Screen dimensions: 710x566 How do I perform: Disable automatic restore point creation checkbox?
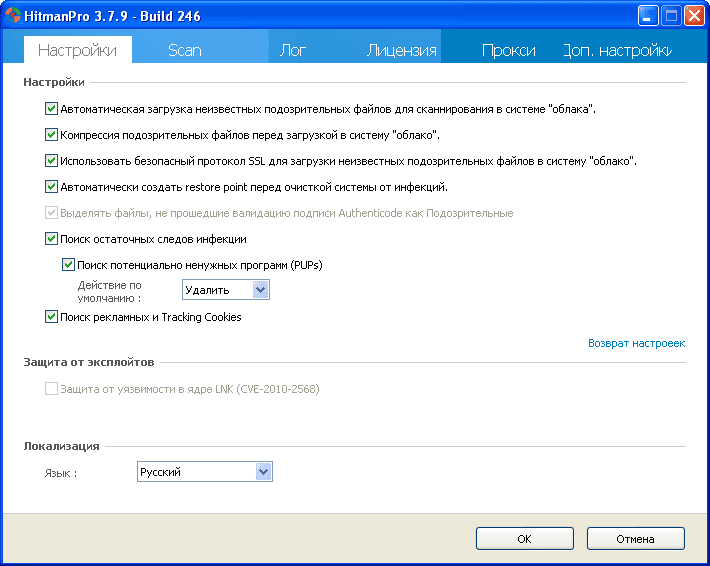[51, 187]
